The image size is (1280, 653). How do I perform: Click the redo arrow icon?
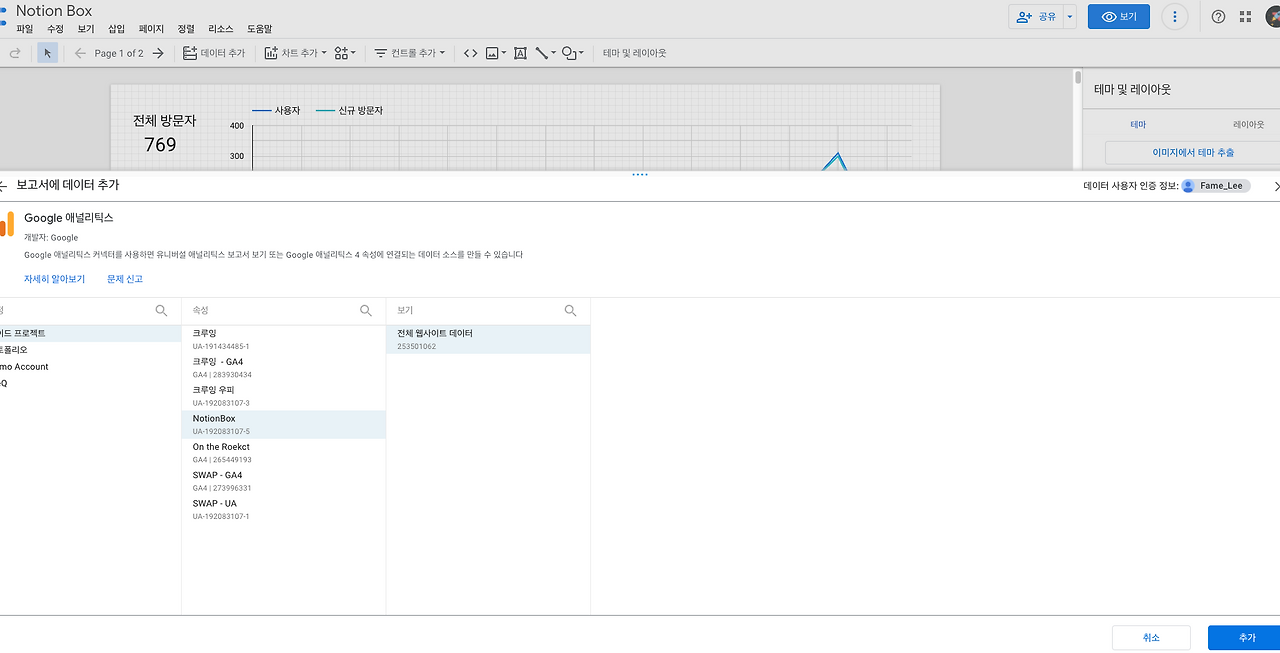tap(15, 53)
